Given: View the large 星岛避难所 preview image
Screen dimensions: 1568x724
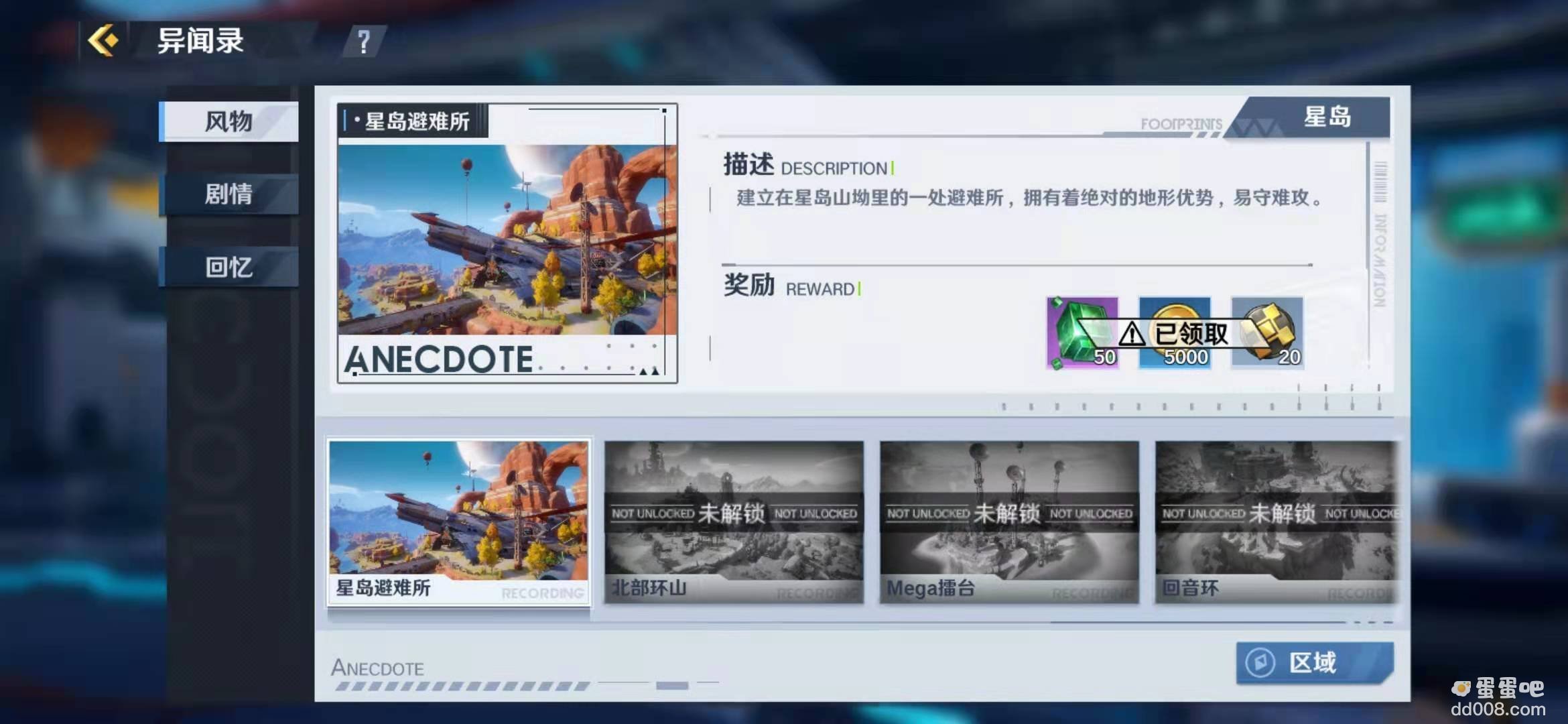Looking at the screenshot, I should pos(507,239).
